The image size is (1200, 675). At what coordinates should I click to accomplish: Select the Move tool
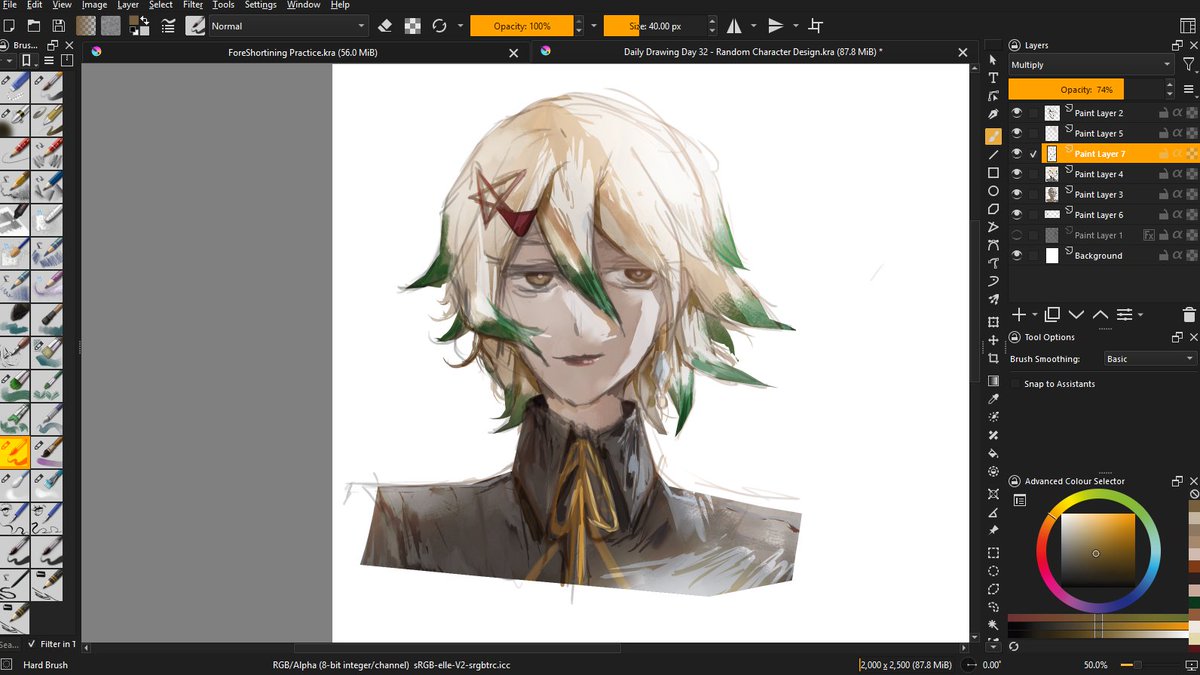click(993, 340)
